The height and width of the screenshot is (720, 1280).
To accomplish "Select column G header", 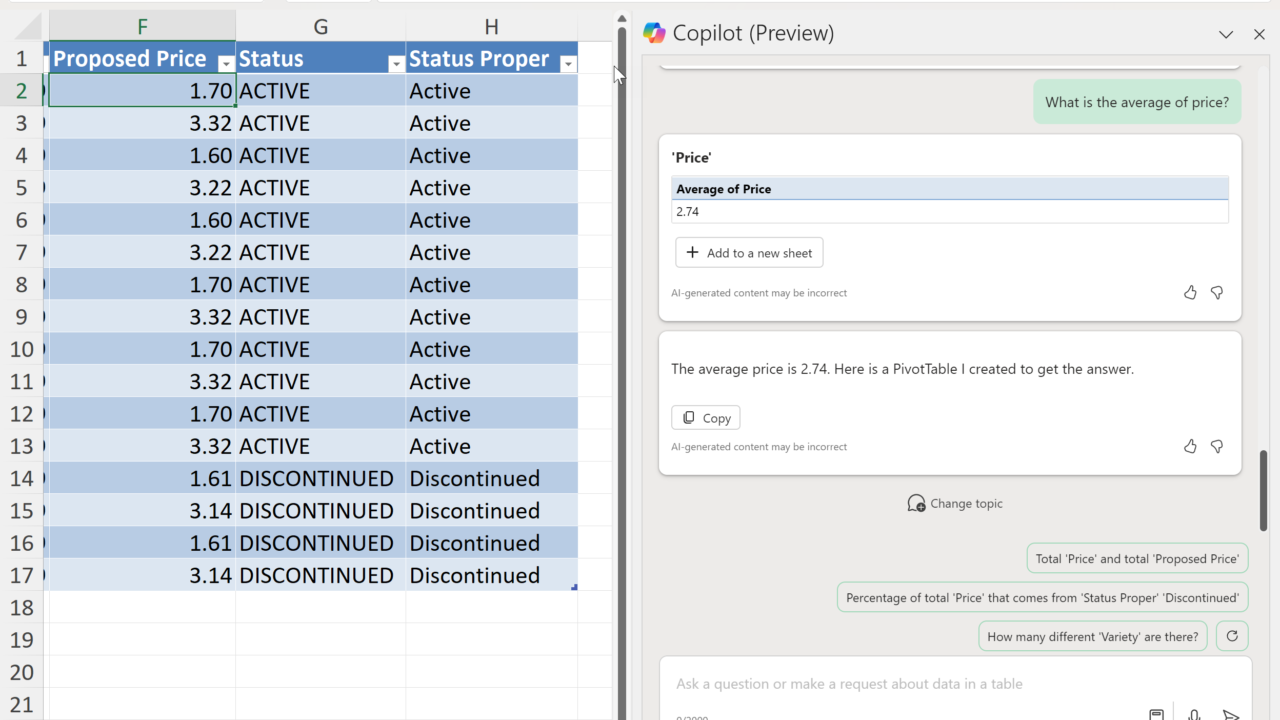I will pyautogui.click(x=321, y=27).
